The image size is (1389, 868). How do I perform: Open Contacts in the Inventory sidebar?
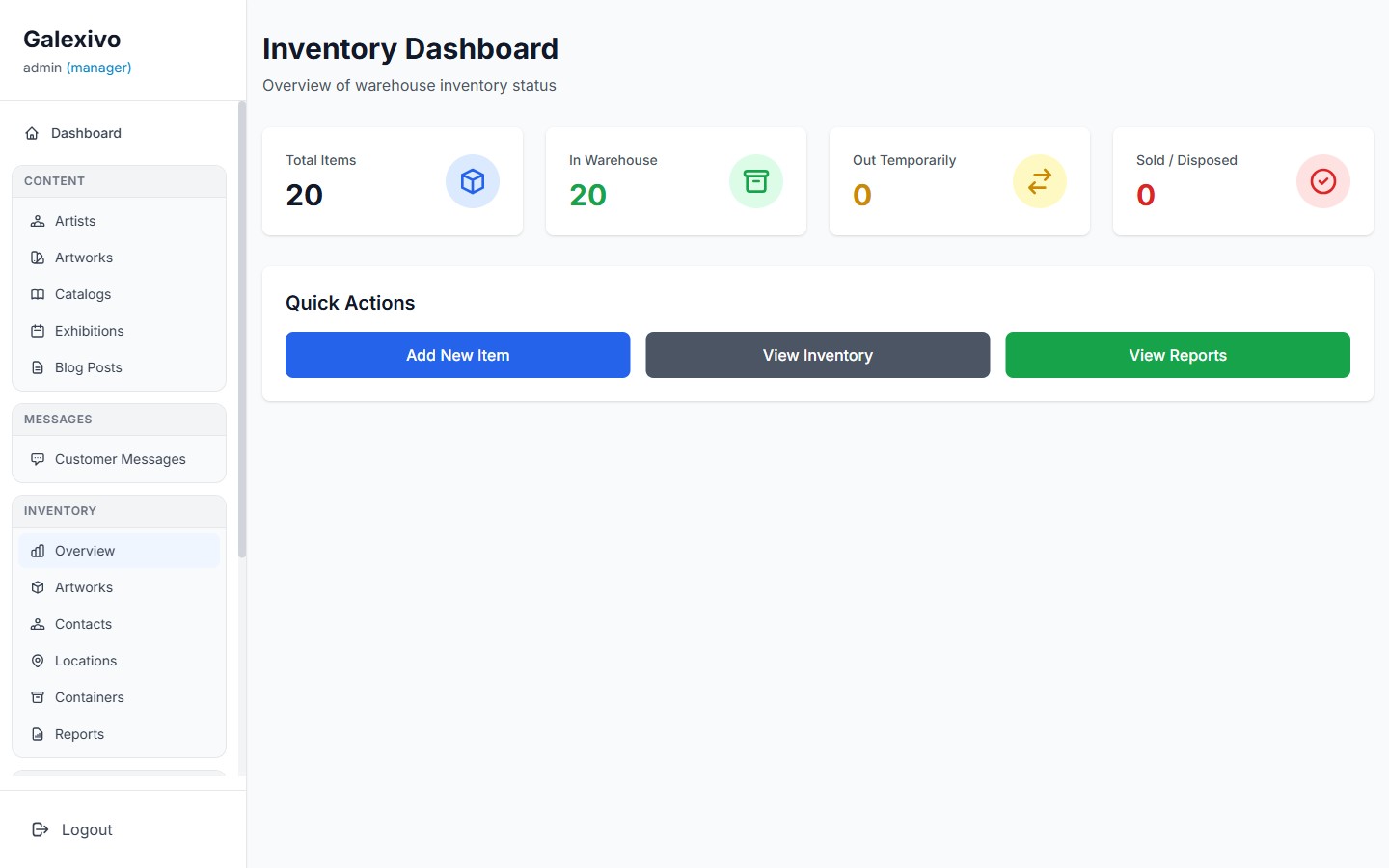click(82, 624)
